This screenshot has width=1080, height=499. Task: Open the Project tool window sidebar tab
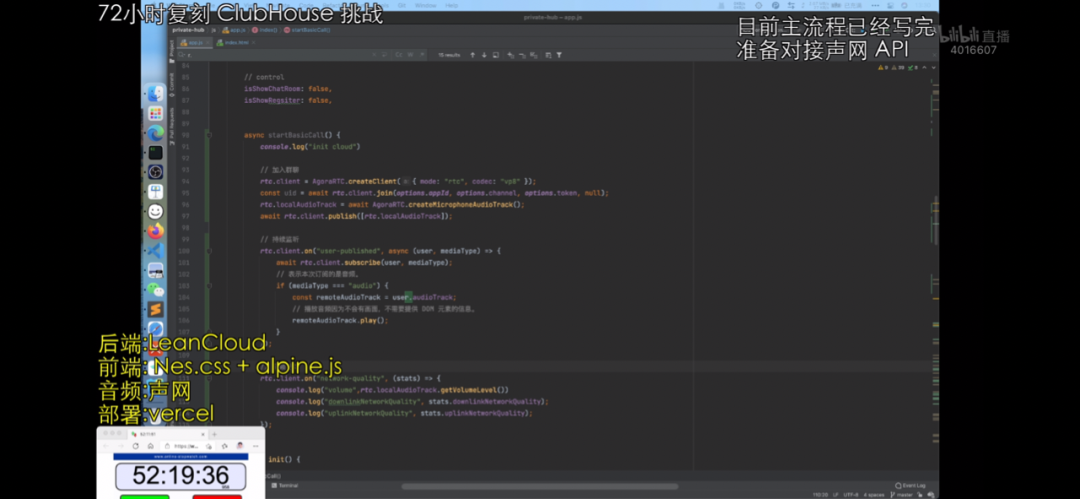coord(172,50)
